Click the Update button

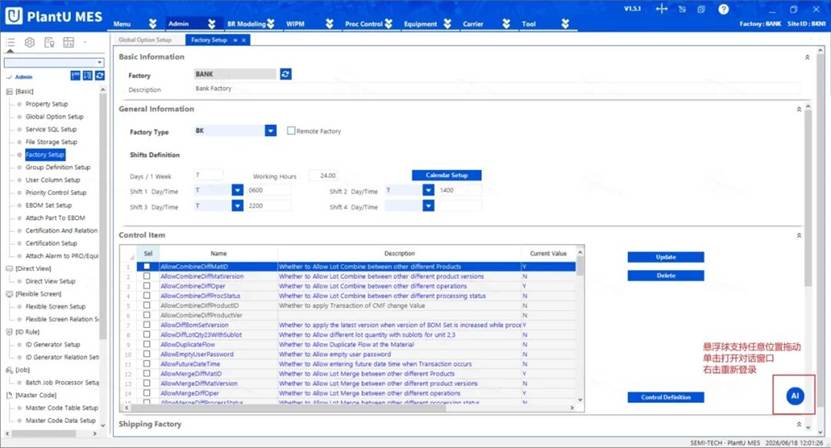666,257
